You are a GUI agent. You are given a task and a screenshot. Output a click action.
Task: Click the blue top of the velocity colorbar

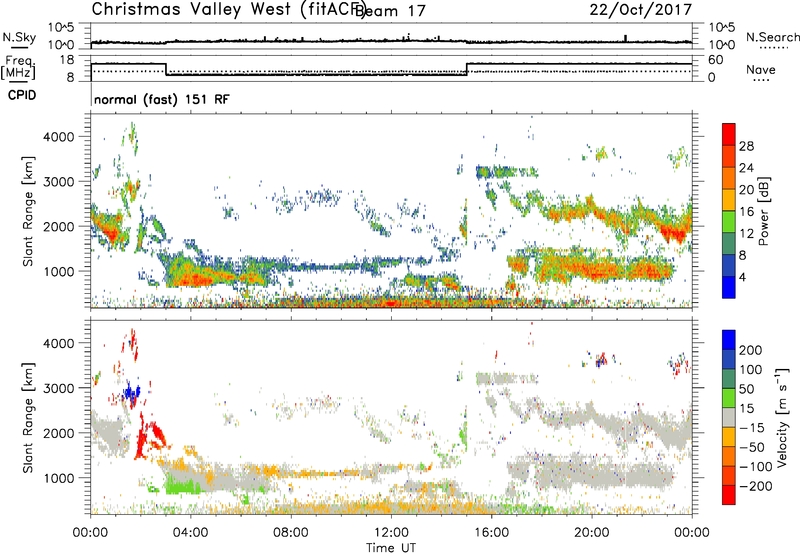click(729, 340)
